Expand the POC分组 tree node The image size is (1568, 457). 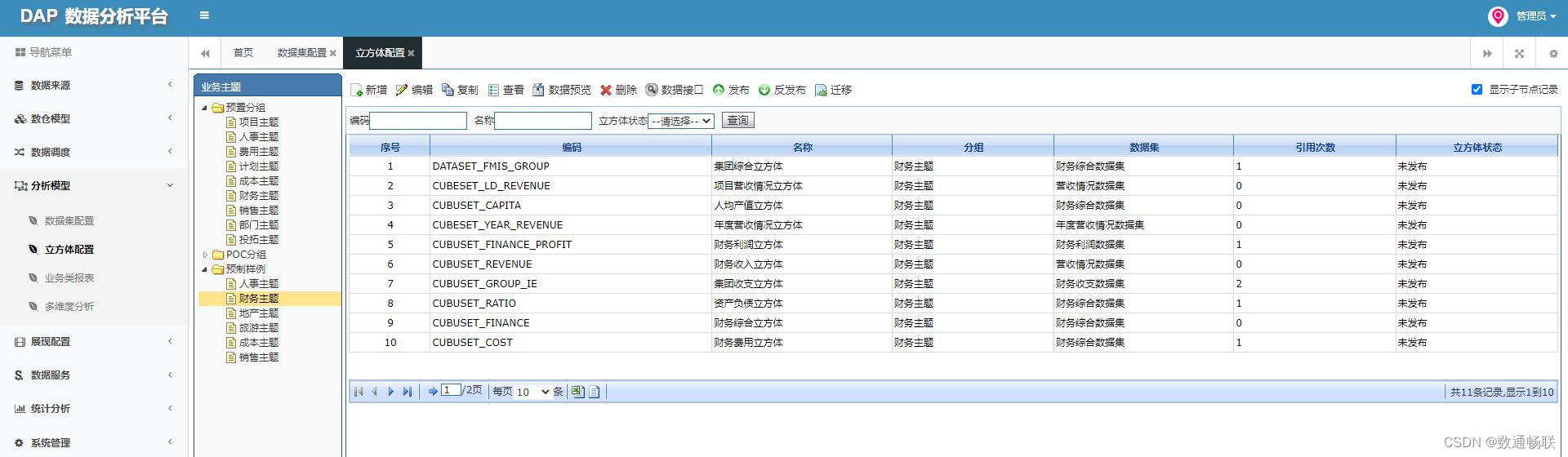[x=205, y=255]
